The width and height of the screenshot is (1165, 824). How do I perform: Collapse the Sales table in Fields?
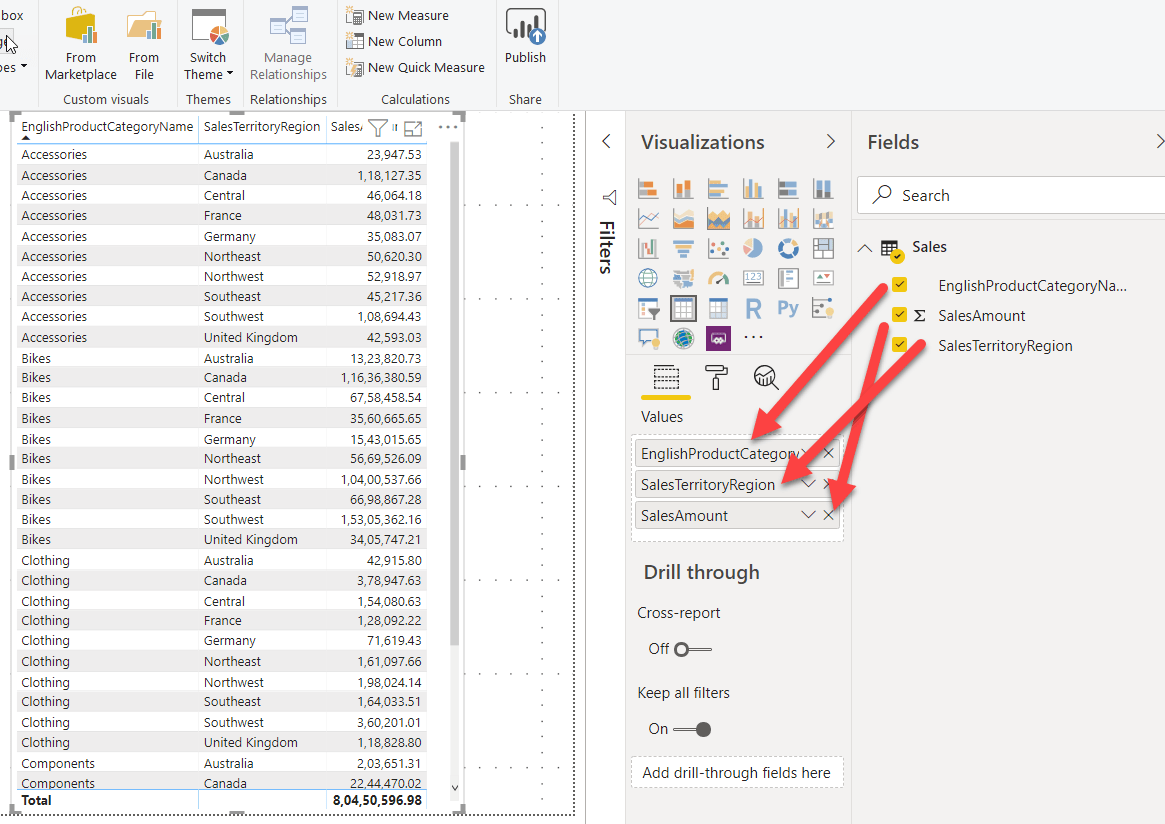[x=865, y=248]
